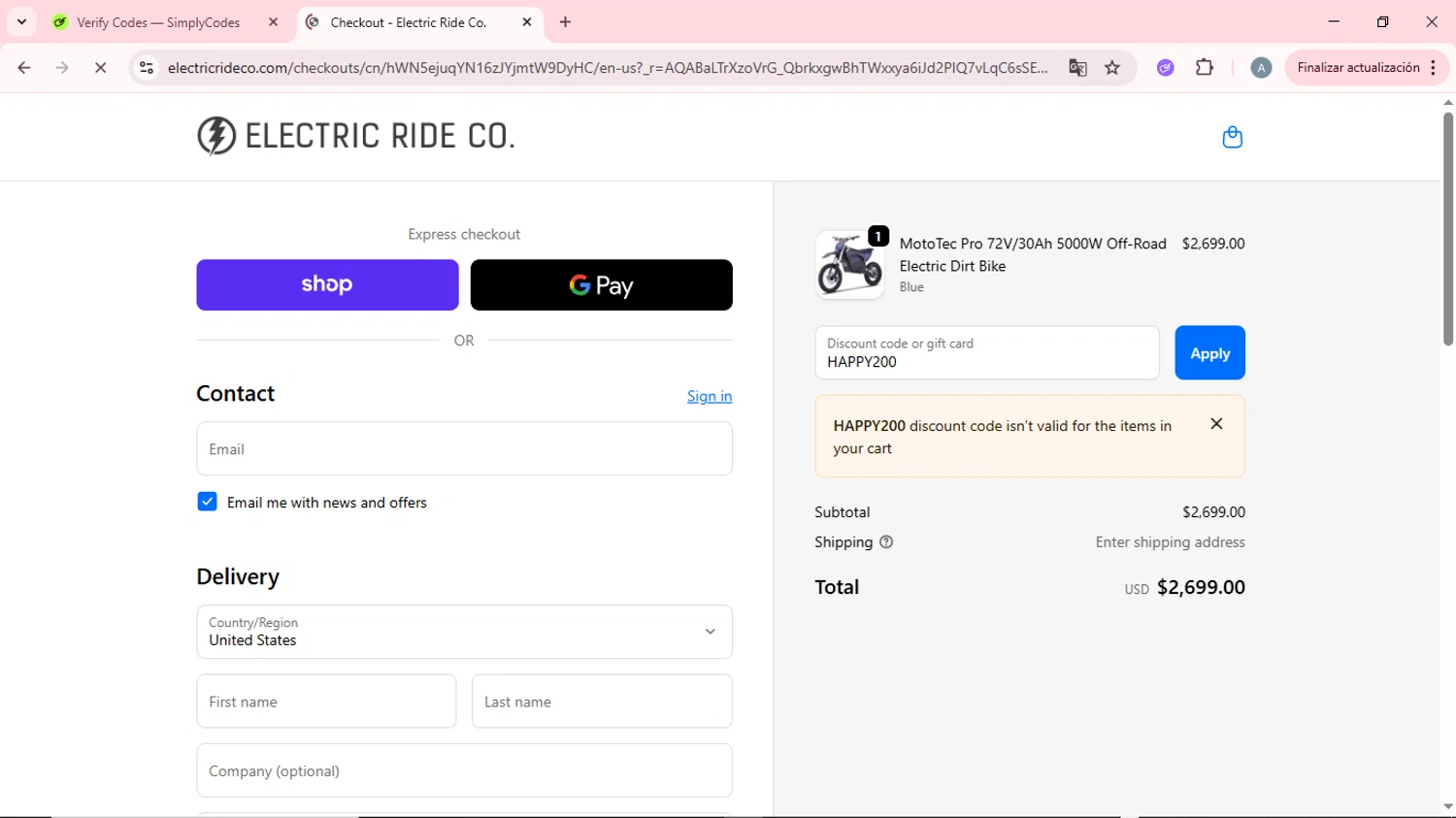Click the page vertical scrollbar
Image resolution: width=1456 pixels, height=818 pixels.
1448,228
